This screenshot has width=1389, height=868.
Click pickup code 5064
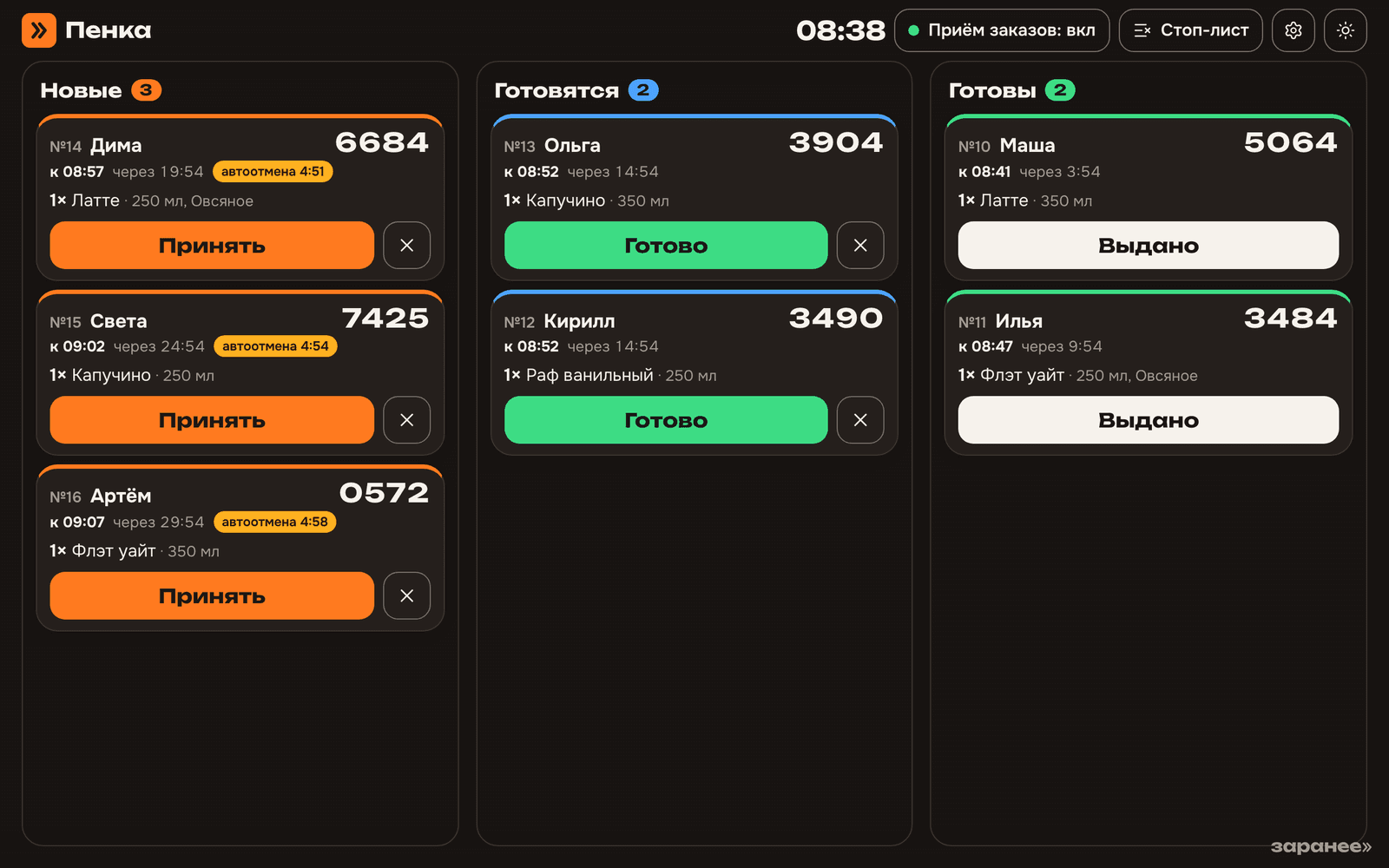[1291, 142]
